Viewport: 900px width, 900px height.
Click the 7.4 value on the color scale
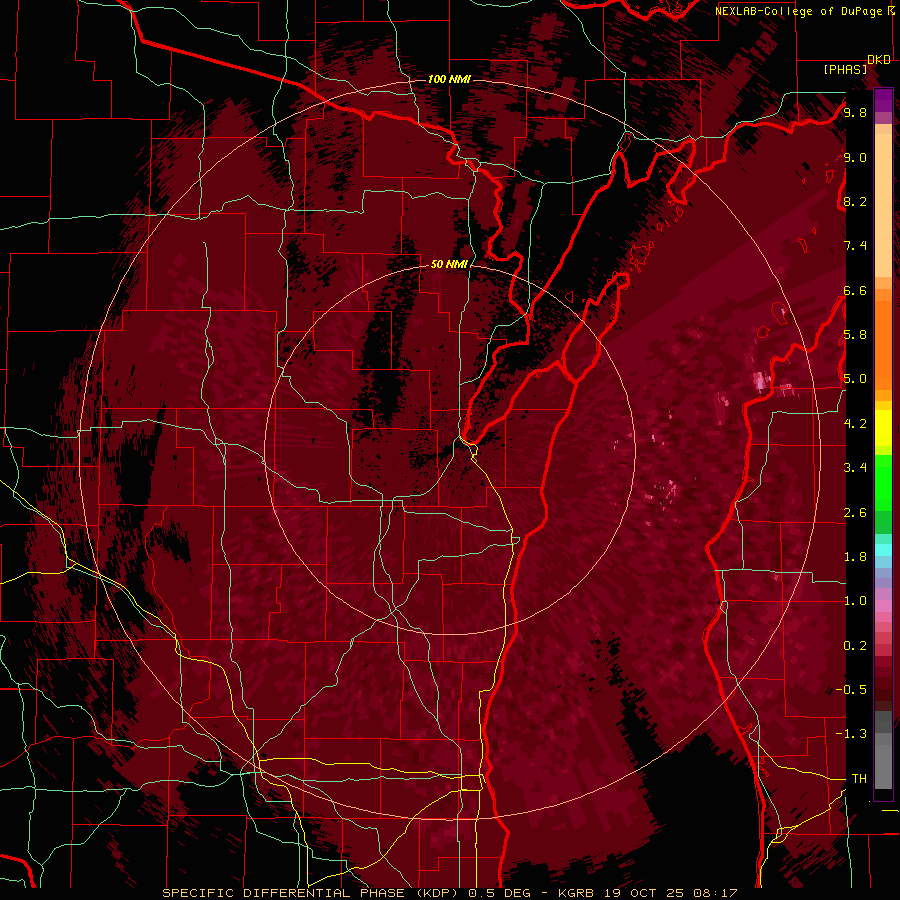point(855,246)
